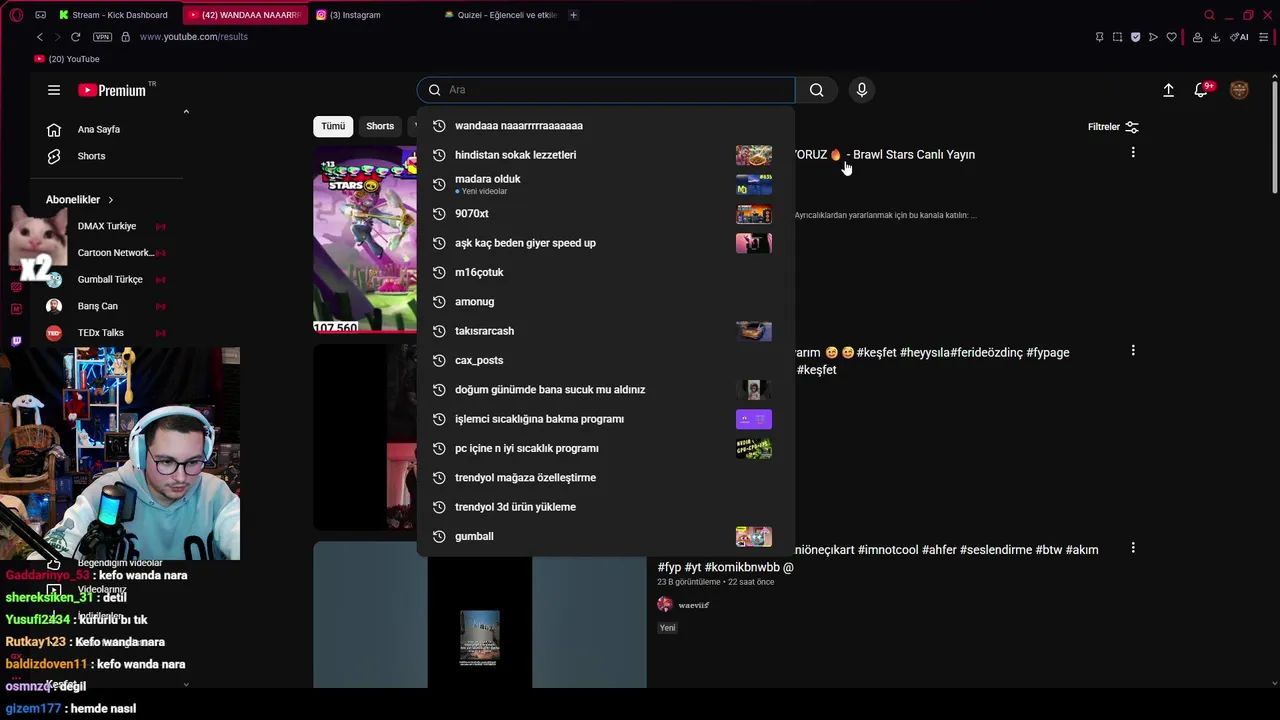Screen dimensions: 1280x720
Task: Open the Opera GX main menu logo
Action: click(x=16, y=15)
